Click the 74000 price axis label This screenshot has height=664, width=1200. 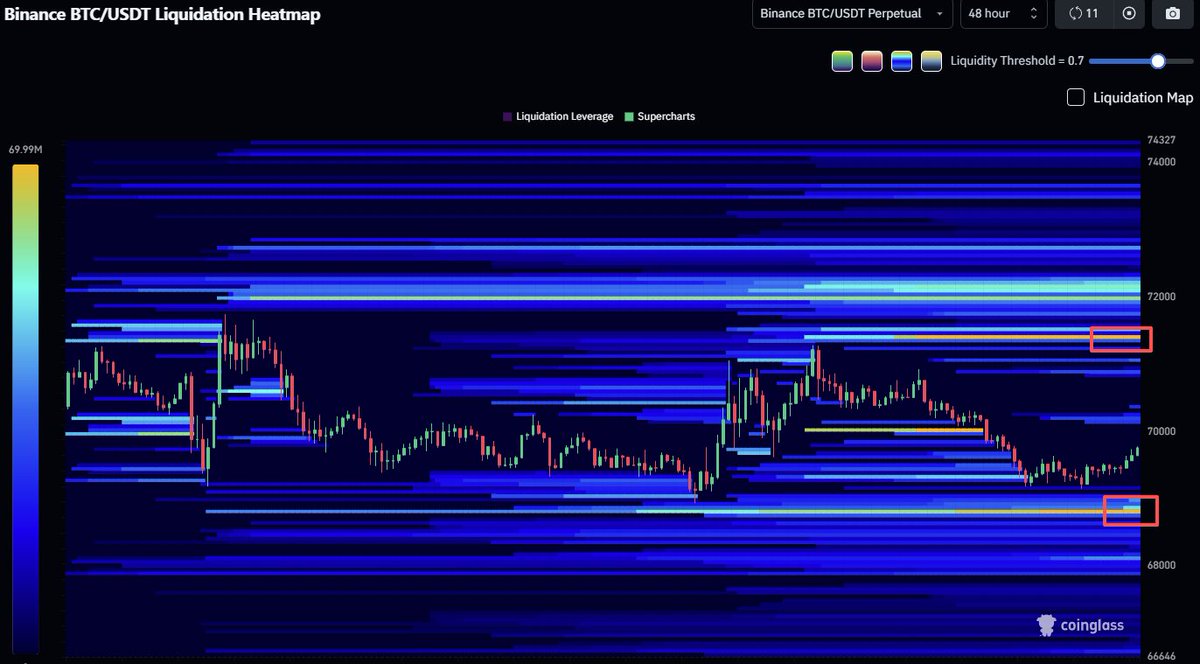pos(1161,162)
